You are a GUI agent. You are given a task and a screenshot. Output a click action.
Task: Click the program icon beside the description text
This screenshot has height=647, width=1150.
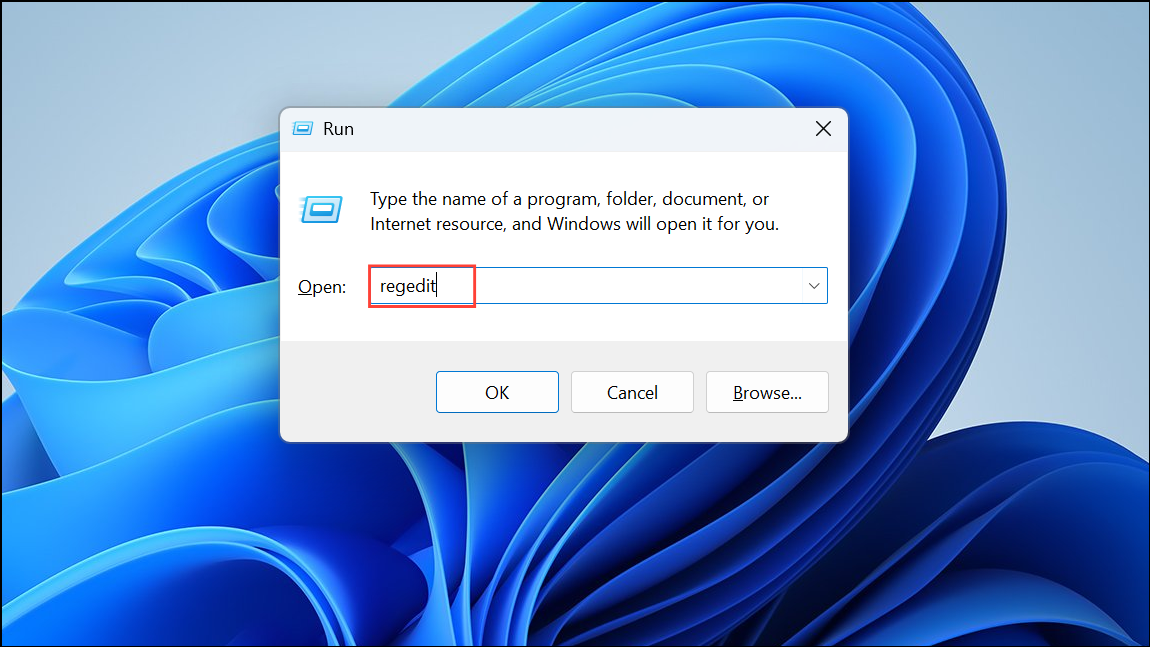(x=321, y=210)
